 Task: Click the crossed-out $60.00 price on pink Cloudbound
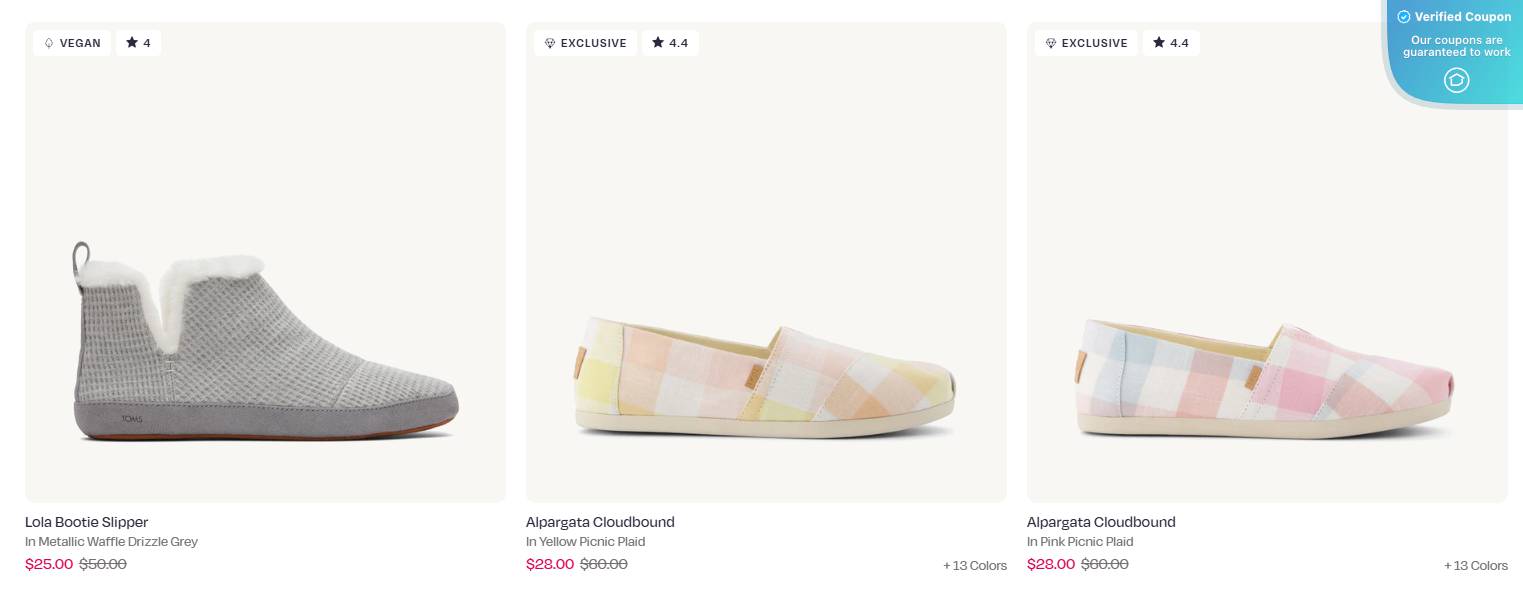(1104, 563)
